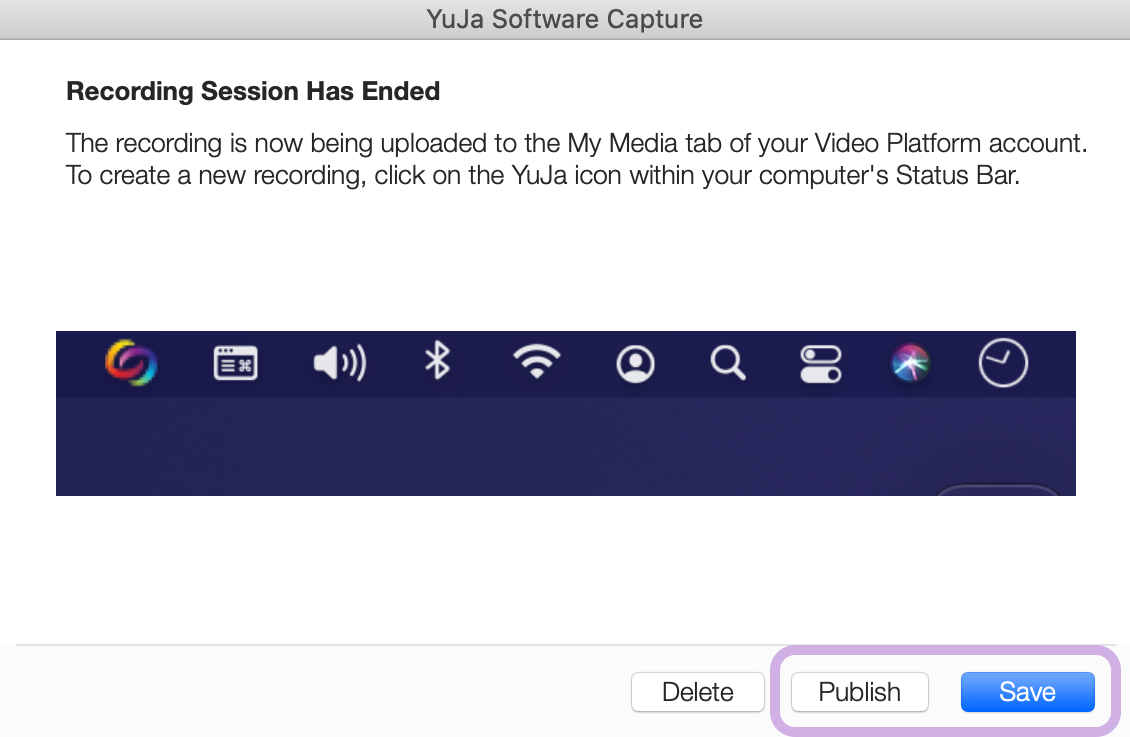Click the volume speaker icon
This screenshot has width=1130, height=737.
339,363
